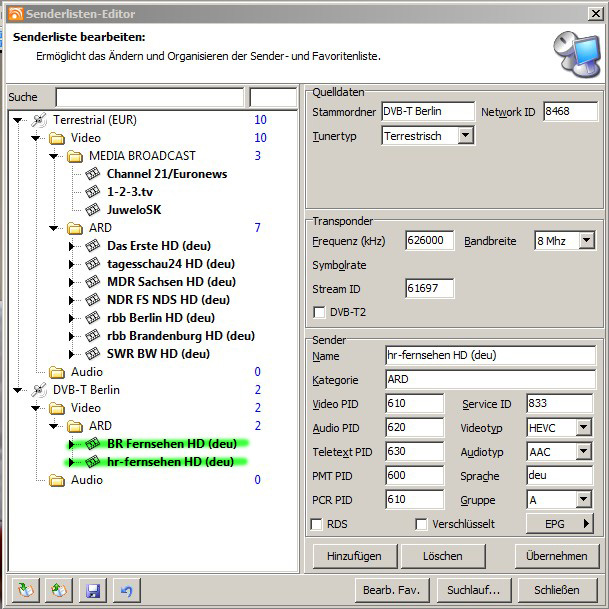Click the MEDIA BROADCAST folder icon
Screen dimensions: 609x609
click(75, 156)
